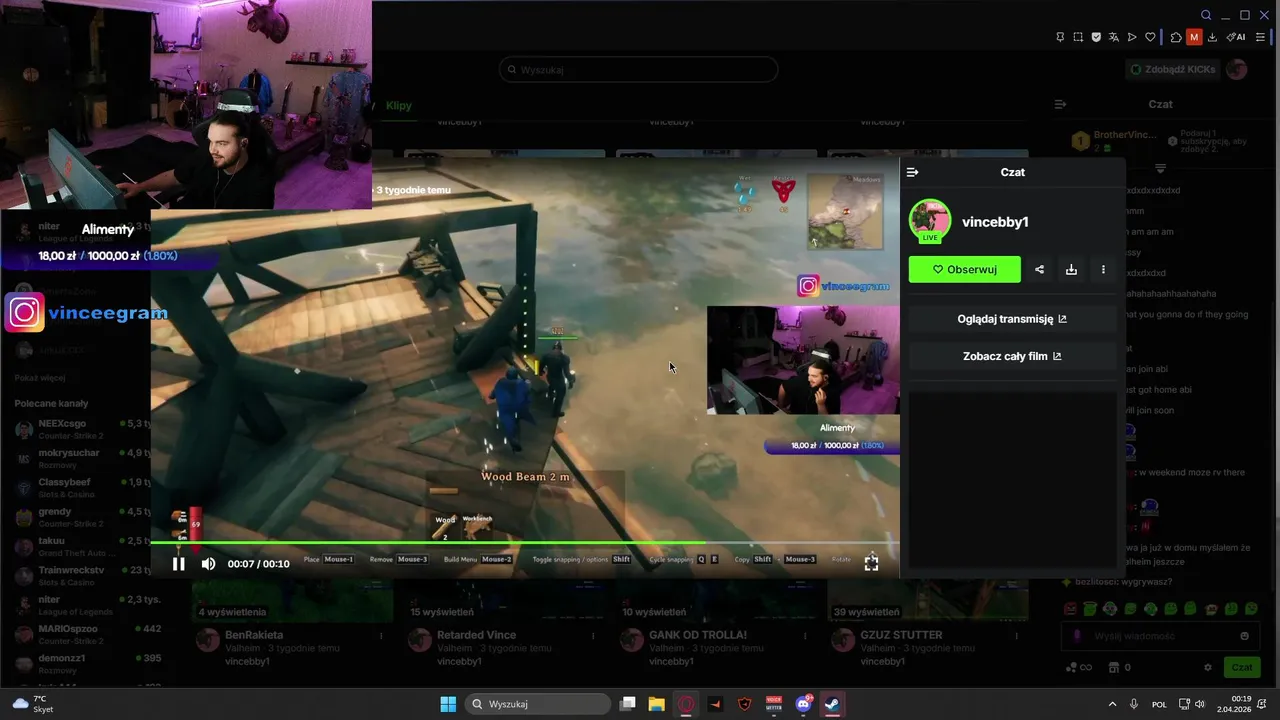Open the Windows Start menu
The width and height of the screenshot is (1280, 720).
click(448, 704)
